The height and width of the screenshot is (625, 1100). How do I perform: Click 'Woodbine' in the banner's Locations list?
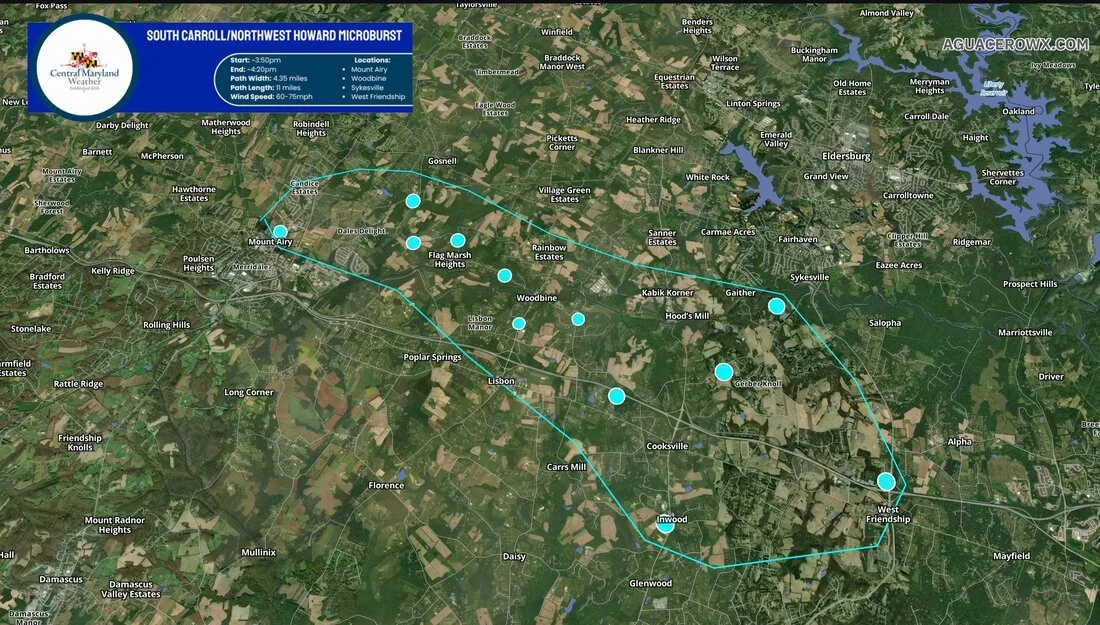tap(368, 79)
